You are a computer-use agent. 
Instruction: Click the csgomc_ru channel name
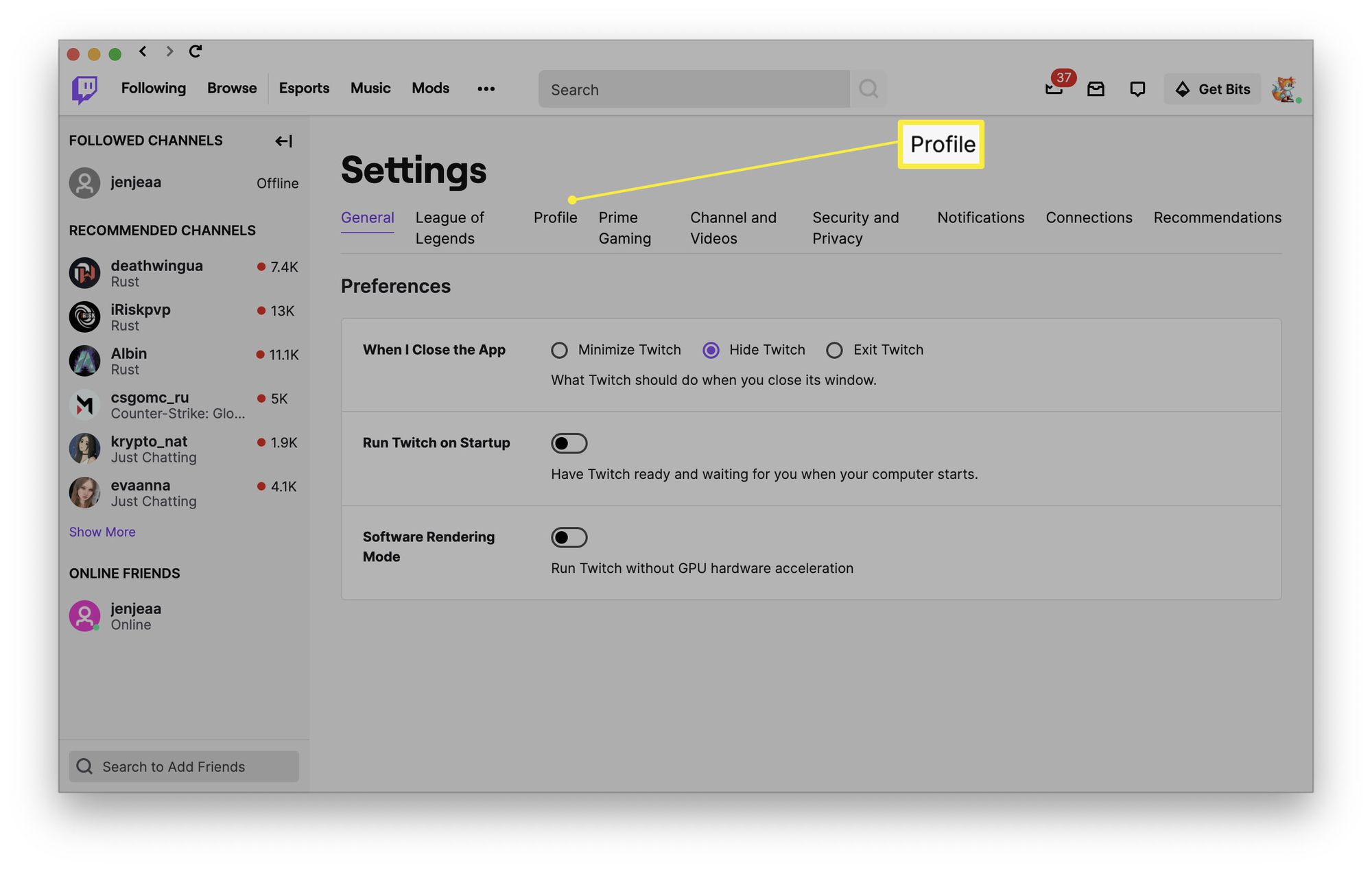(150, 398)
